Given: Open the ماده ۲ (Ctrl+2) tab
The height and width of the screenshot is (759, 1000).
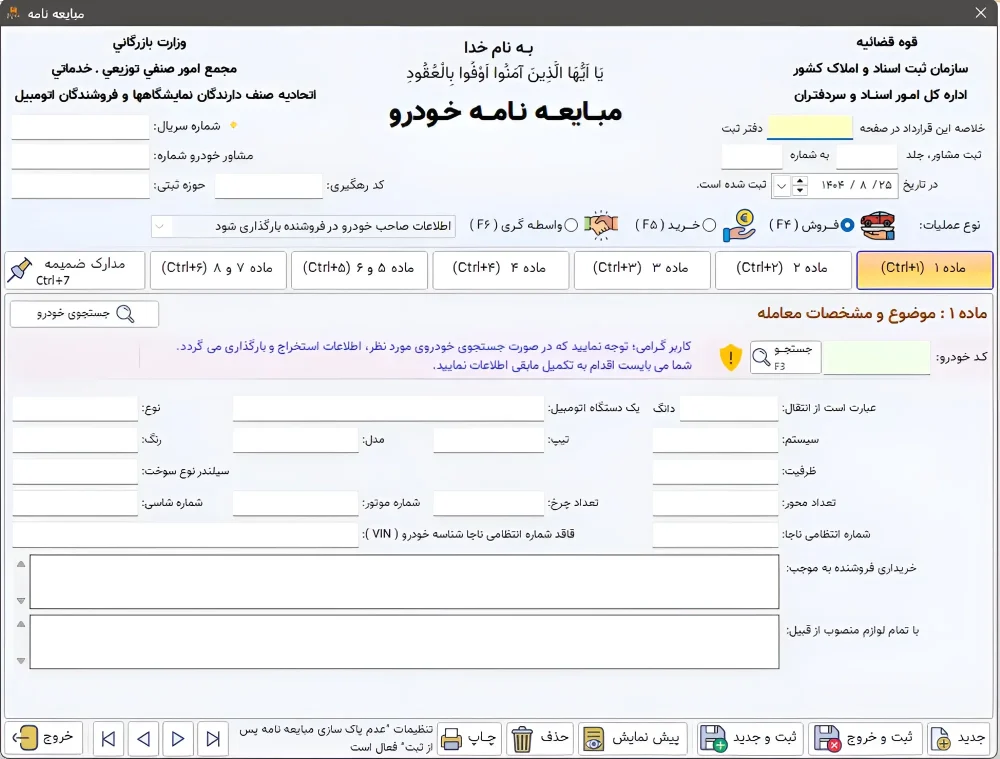Looking at the screenshot, I should 783,270.
